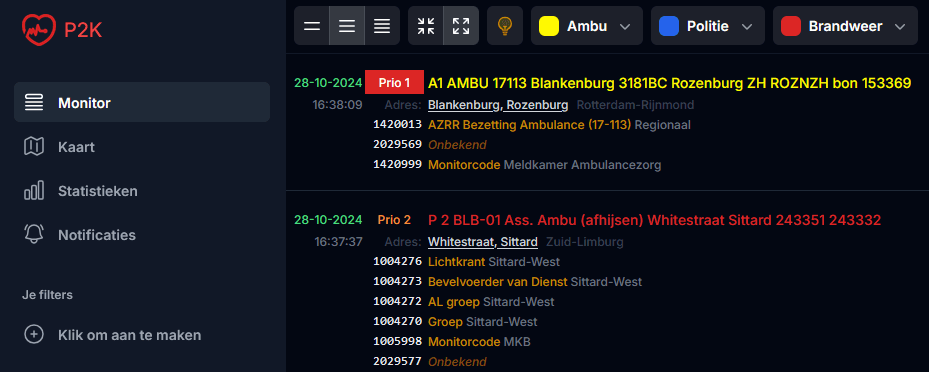This screenshot has width=929, height=372.
Task: Open the Whitestraat, Sittard address link
Action: coord(483,242)
